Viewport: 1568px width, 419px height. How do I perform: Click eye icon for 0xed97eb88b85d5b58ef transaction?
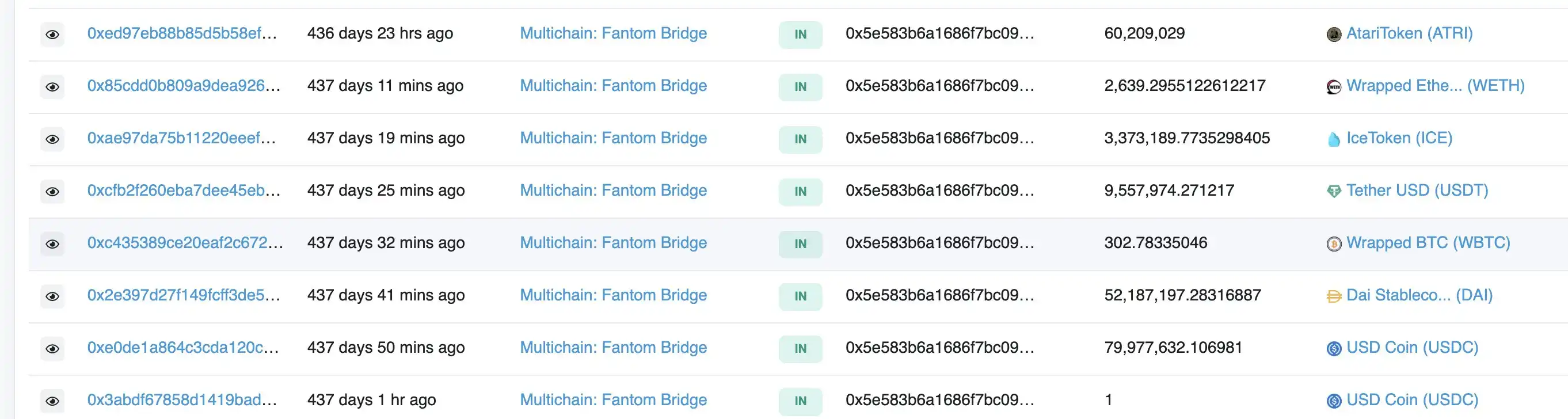pyautogui.click(x=52, y=35)
